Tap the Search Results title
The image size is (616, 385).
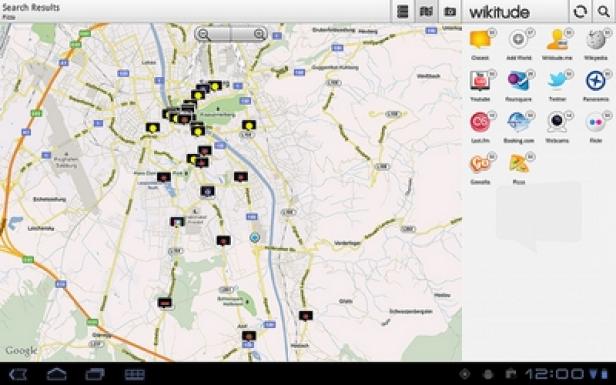tap(31, 7)
